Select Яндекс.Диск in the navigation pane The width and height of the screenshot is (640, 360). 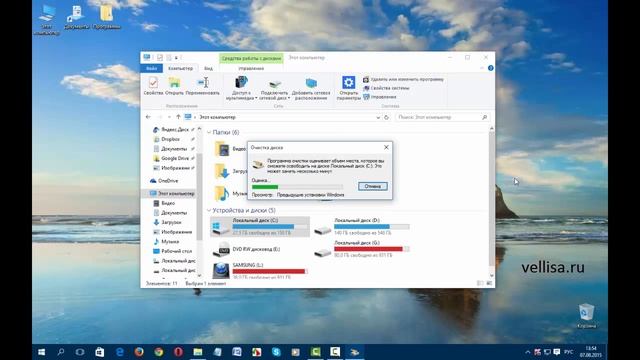tap(174, 129)
